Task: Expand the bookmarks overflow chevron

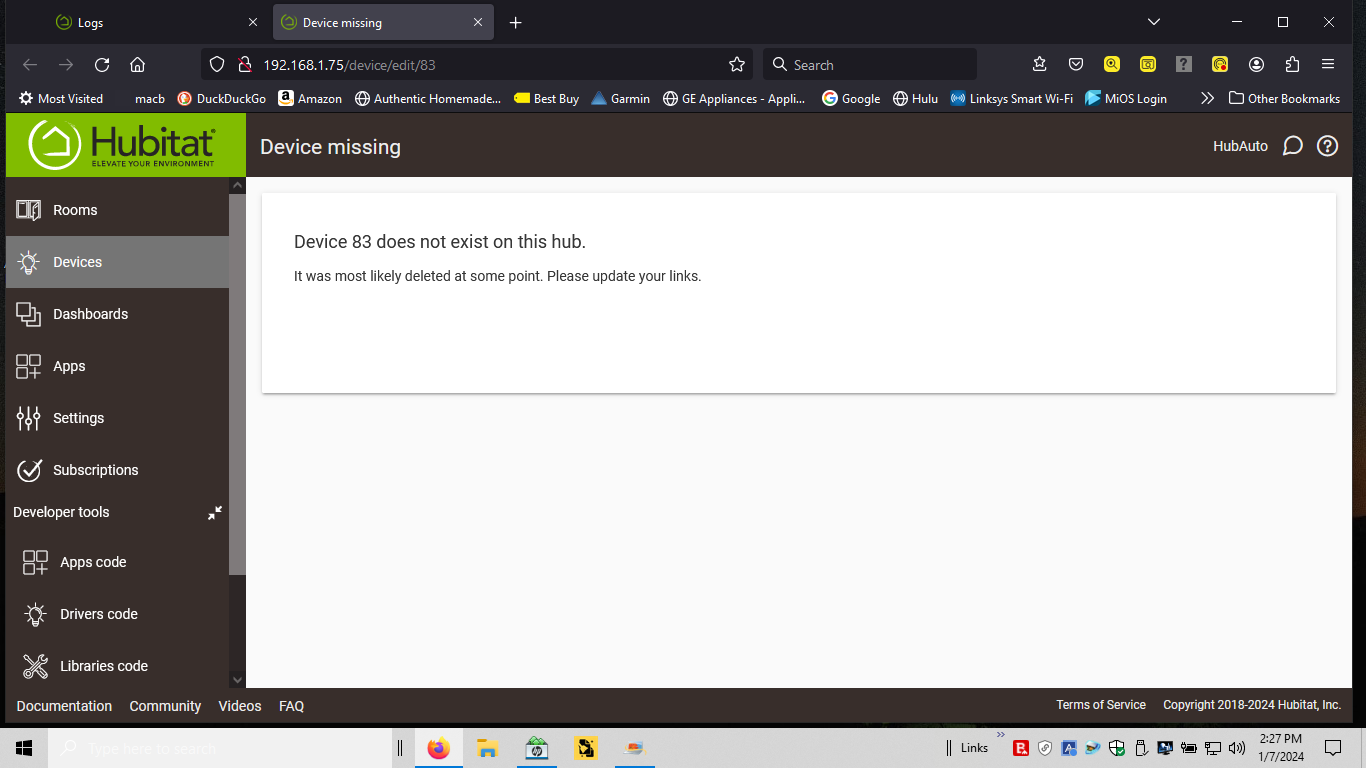Action: click(x=1207, y=98)
